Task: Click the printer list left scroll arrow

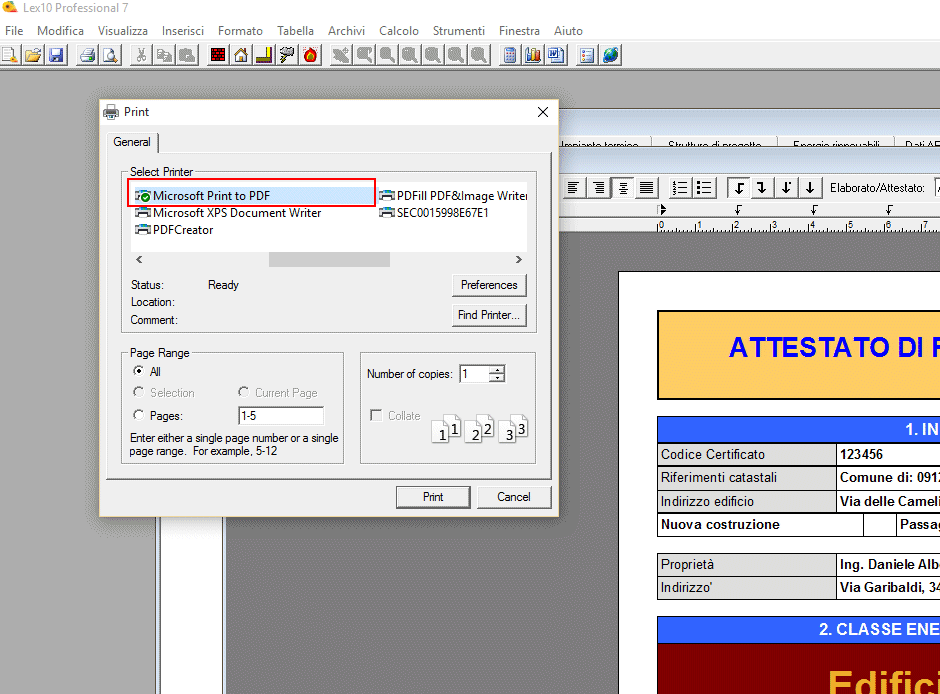Action: tap(139, 260)
